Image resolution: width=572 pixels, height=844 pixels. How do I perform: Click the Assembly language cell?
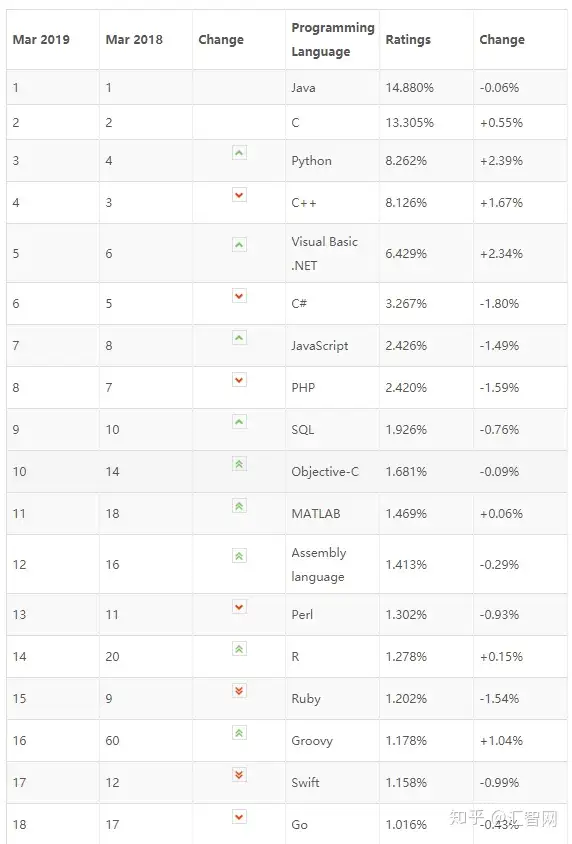point(332,564)
